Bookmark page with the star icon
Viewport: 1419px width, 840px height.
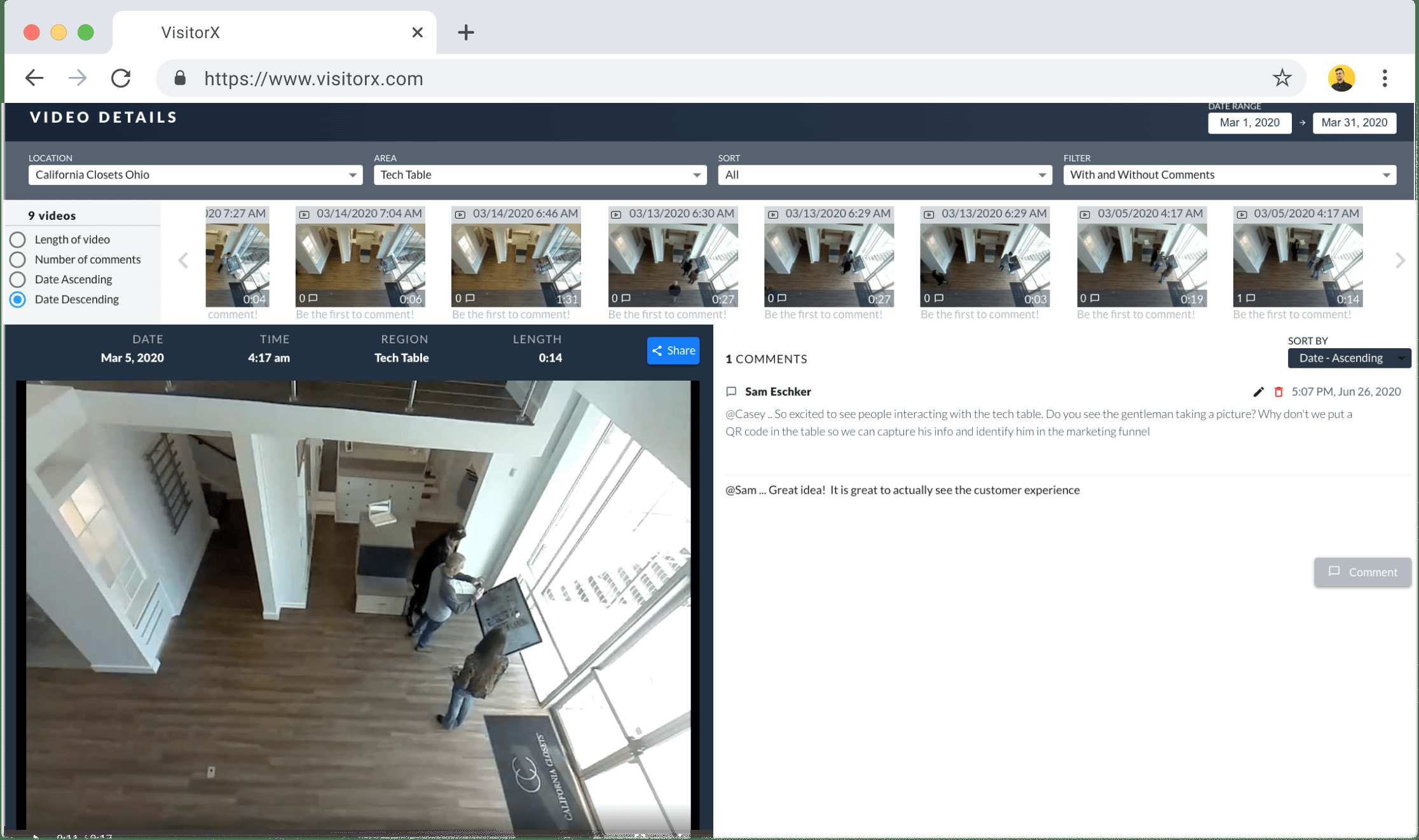1282,78
